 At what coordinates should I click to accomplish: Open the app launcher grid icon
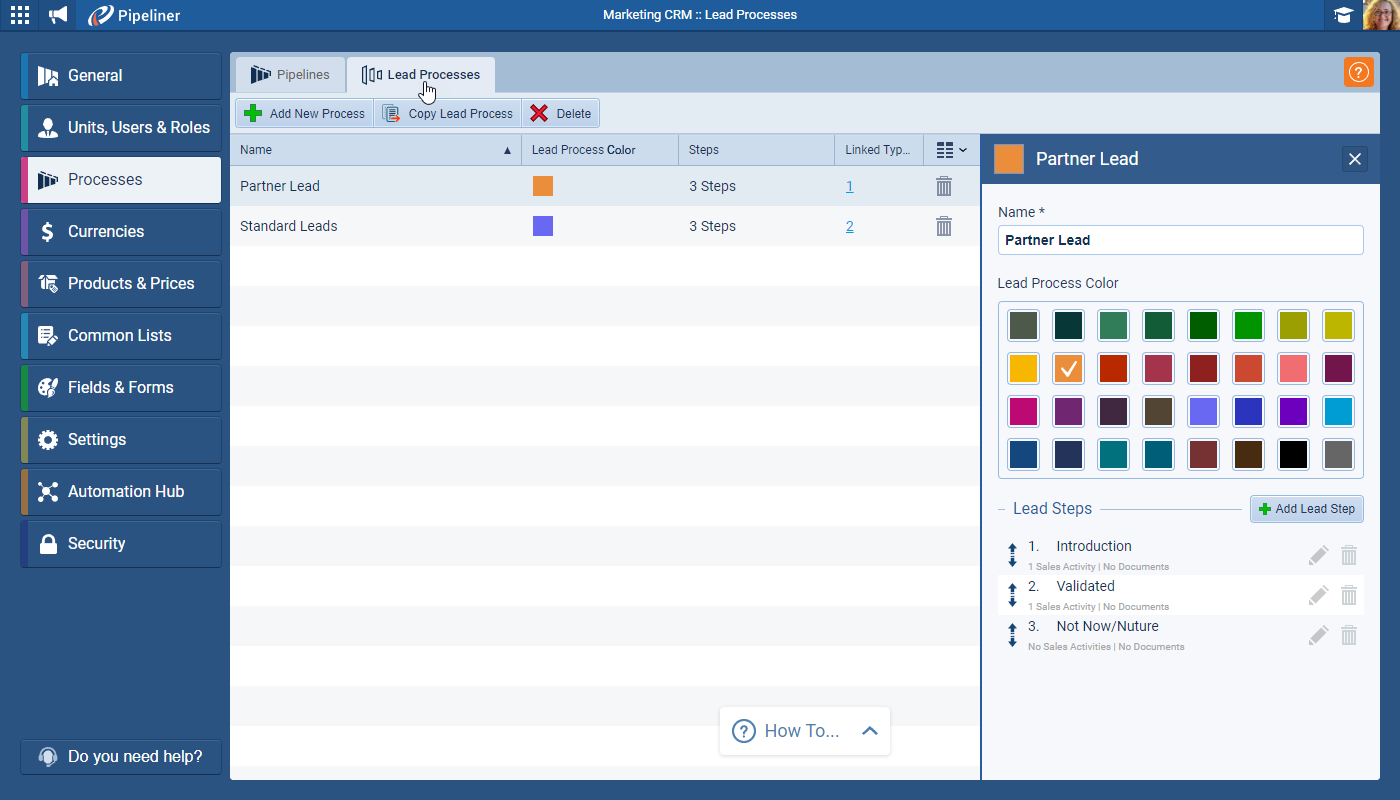pos(20,15)
